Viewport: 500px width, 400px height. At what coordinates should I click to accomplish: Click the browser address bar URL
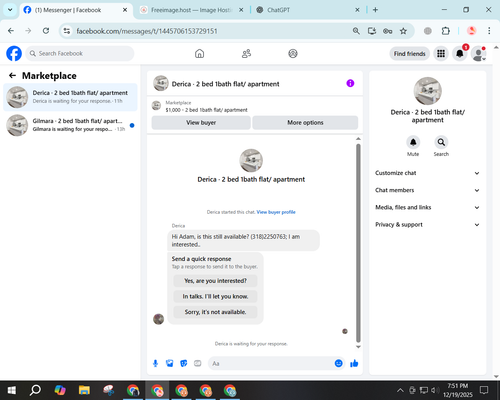coord(147,31)
